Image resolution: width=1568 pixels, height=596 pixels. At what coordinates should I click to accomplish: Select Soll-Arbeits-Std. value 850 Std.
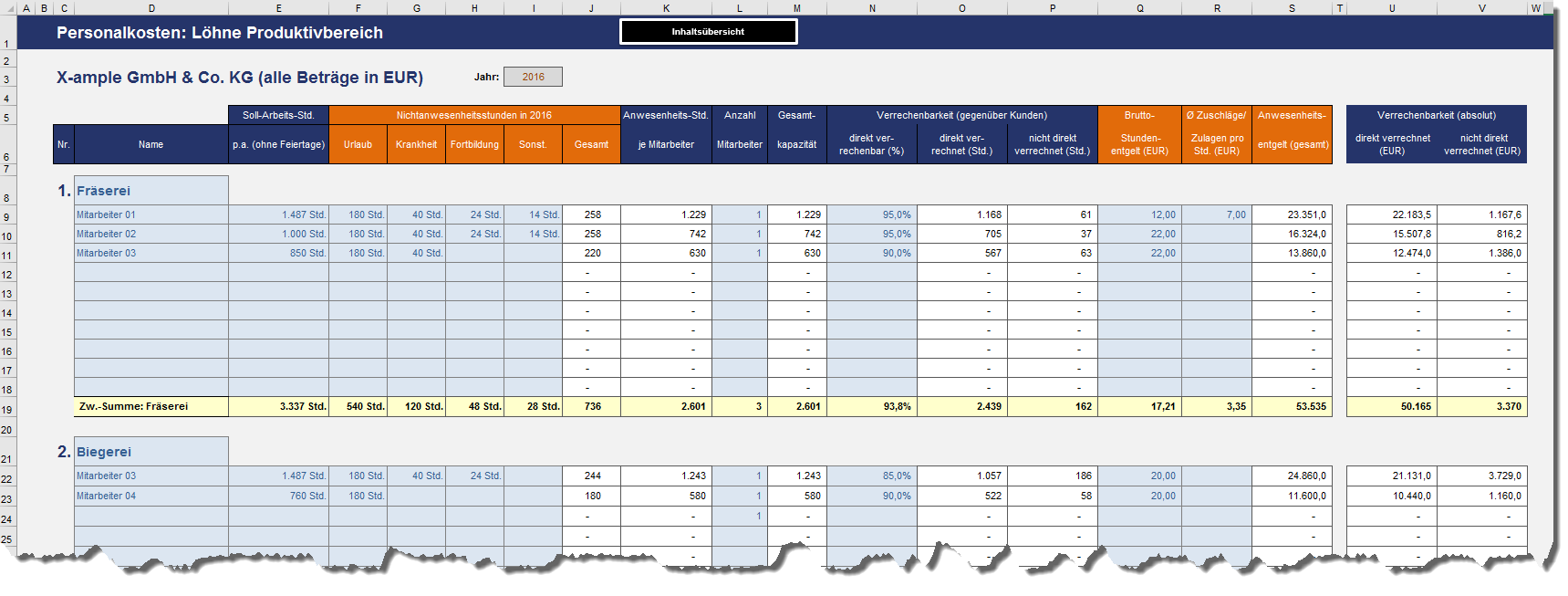[x=278, y=253]
